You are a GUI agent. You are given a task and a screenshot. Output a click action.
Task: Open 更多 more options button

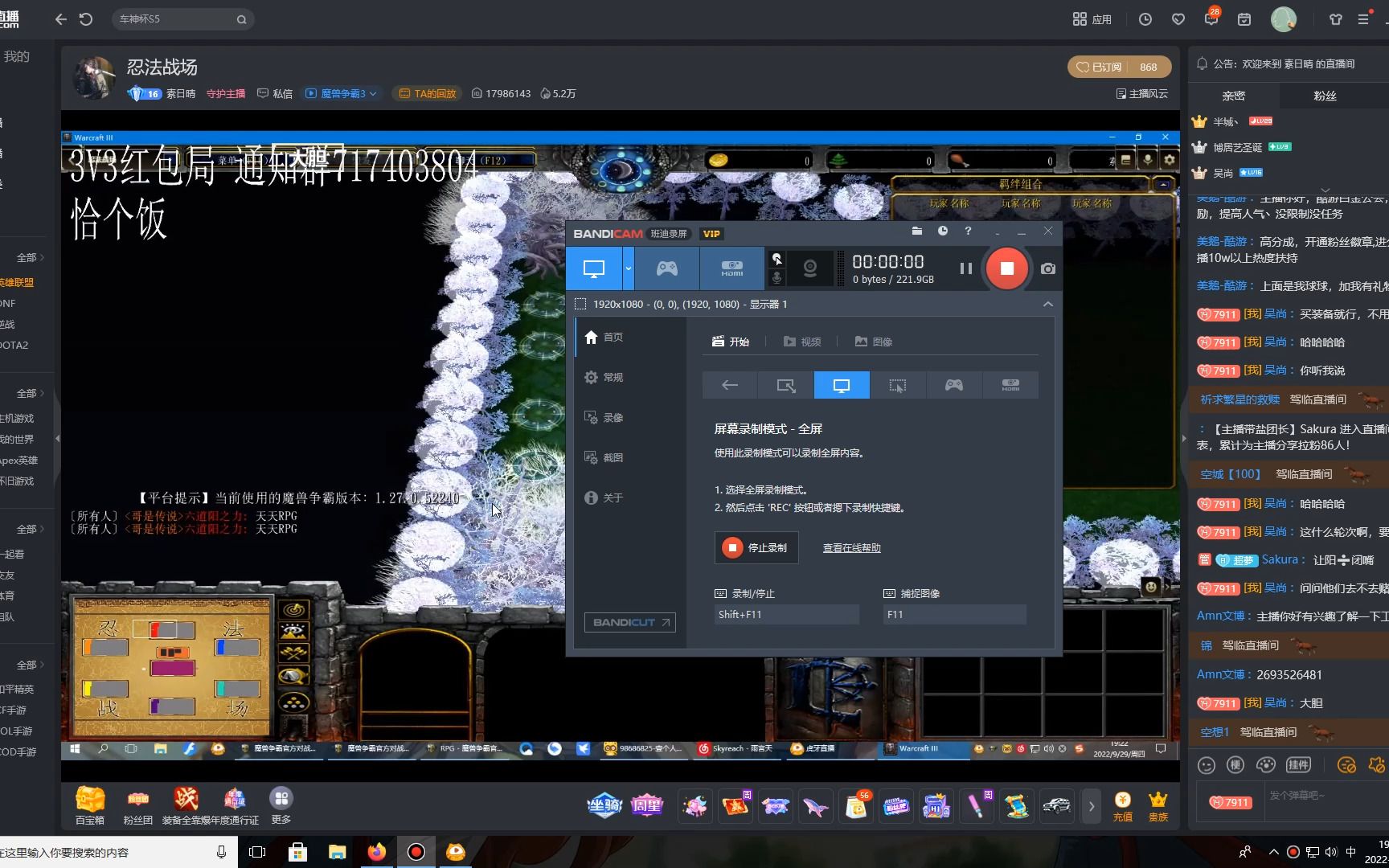click(281, 805)
